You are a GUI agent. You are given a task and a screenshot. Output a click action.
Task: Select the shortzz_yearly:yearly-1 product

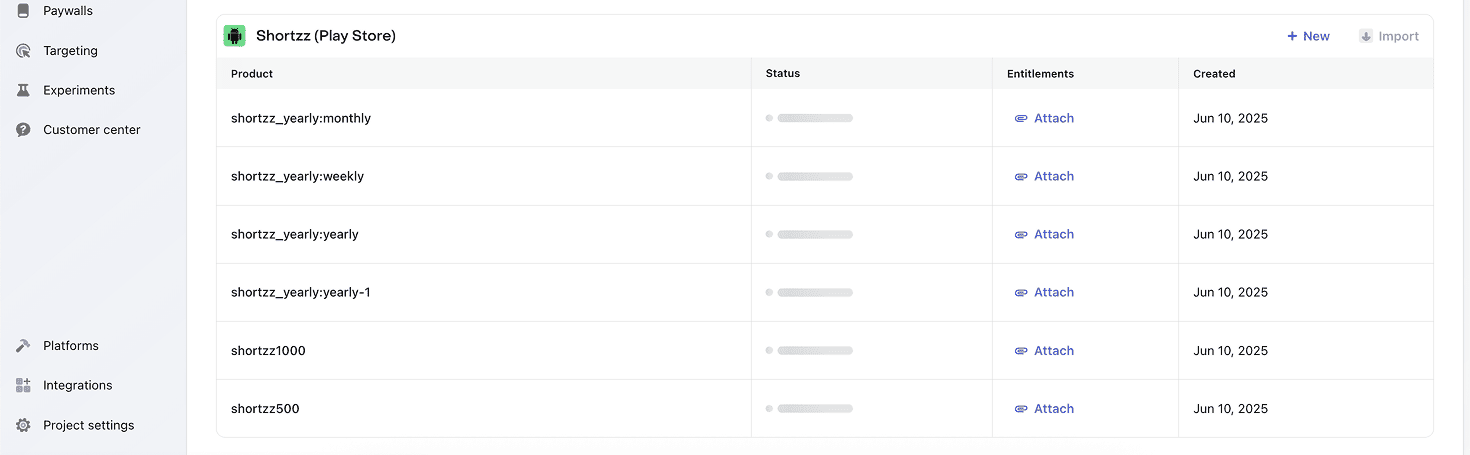pos(301,292)
